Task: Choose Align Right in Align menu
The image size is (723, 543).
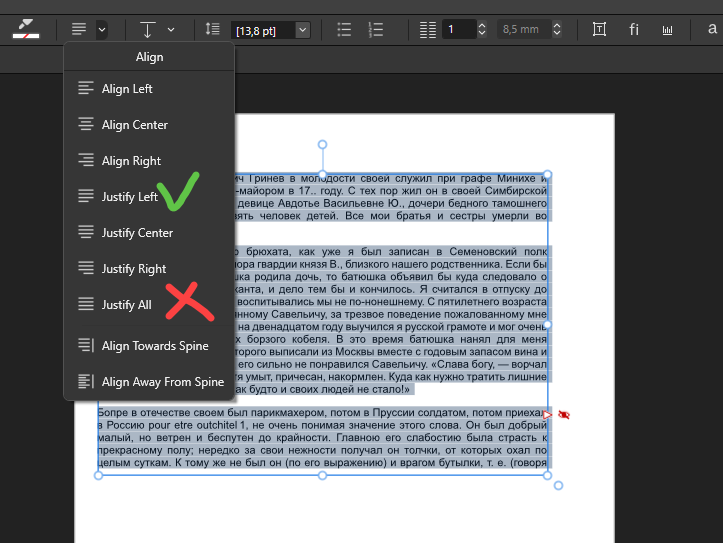Action: [x=149, y=160]
